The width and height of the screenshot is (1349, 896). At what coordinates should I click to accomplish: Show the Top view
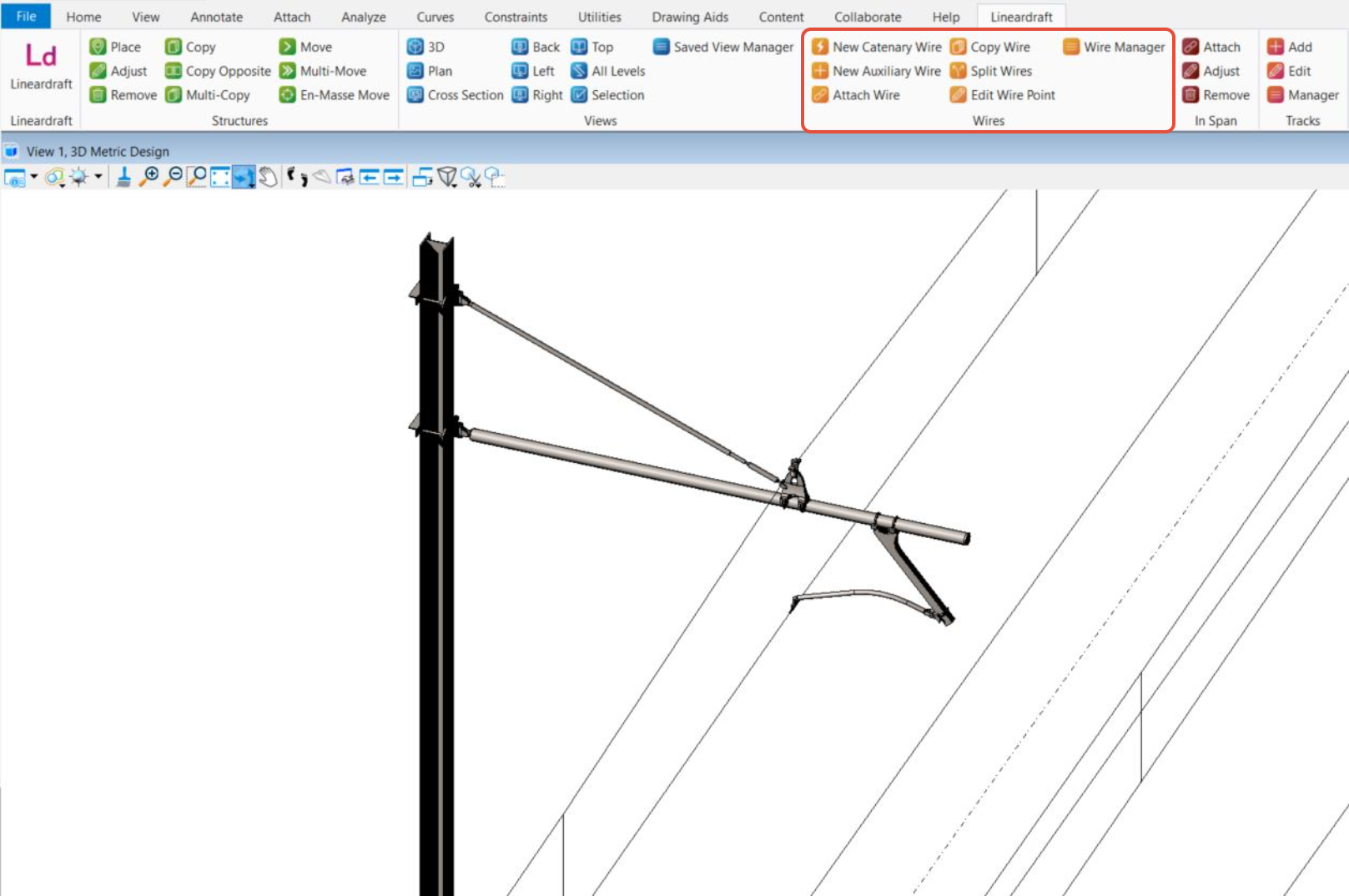point(592,47)
